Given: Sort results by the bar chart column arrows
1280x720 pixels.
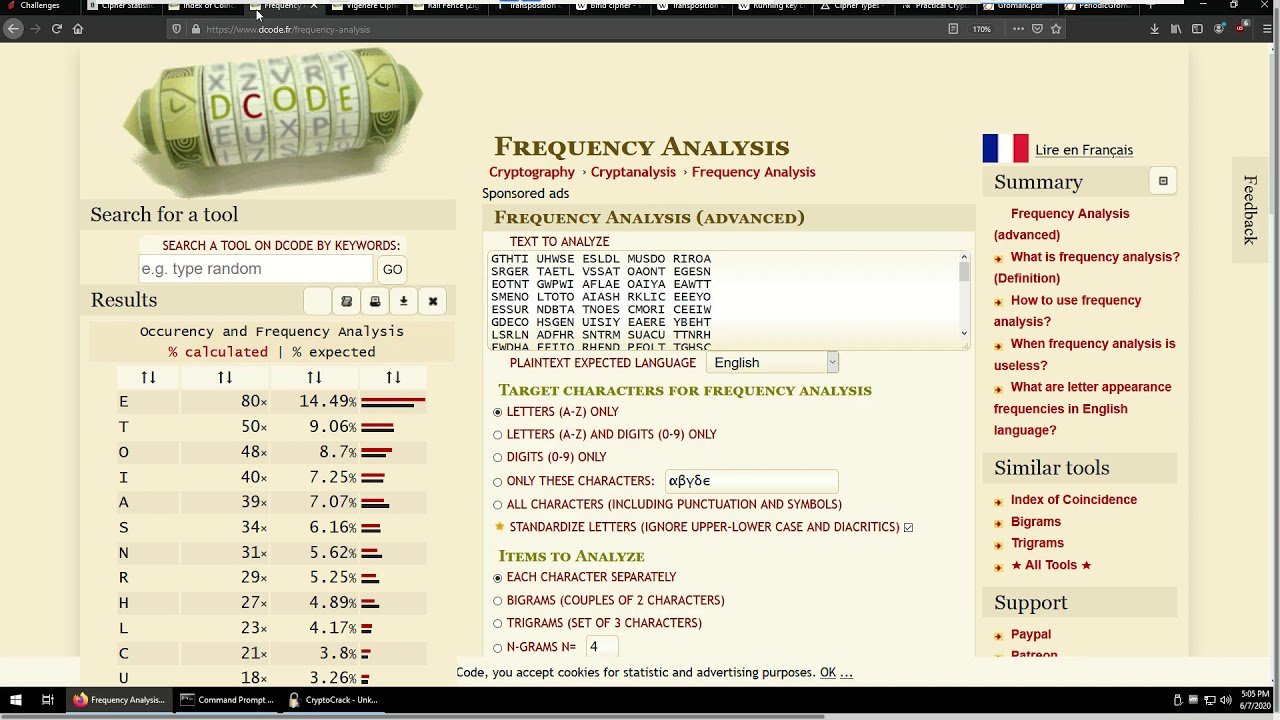Looking at the screenshot, I should 393,377.
